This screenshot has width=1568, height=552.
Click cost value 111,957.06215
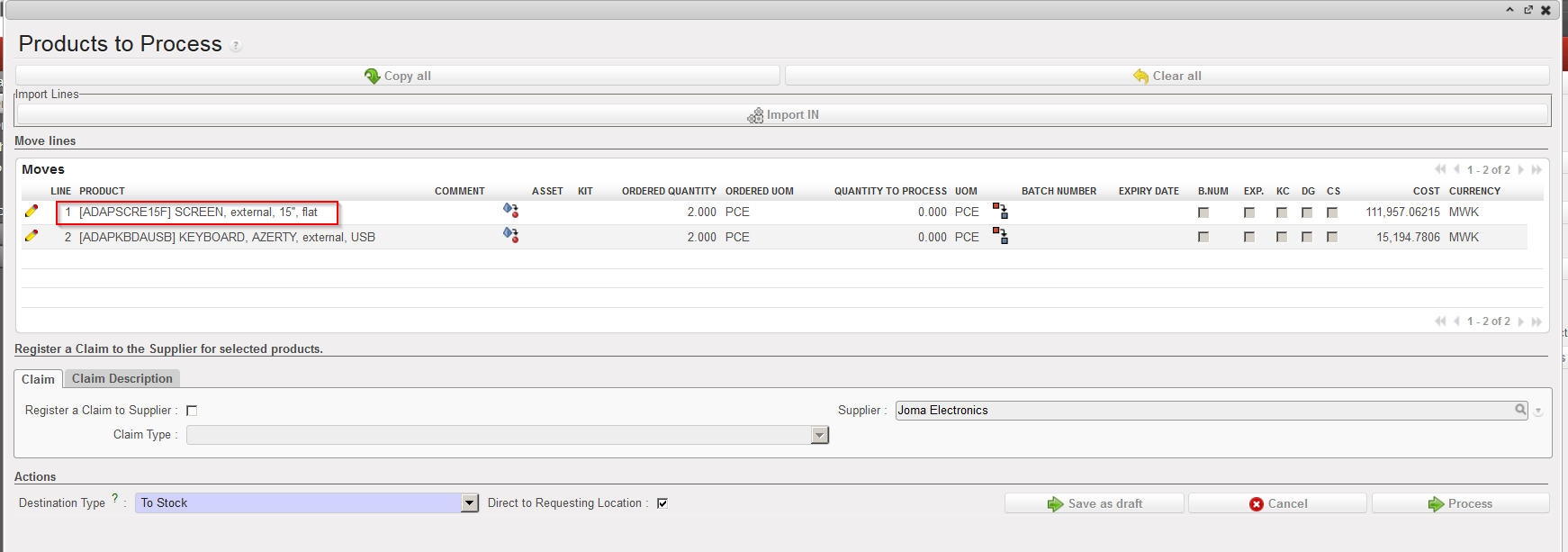pyautogui.click(x=1402, y=213)
